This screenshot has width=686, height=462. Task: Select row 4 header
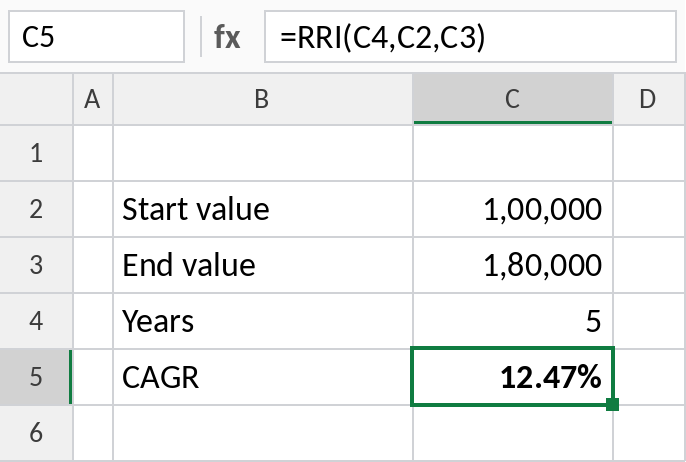pyautogui.click(x=36, y=321)
